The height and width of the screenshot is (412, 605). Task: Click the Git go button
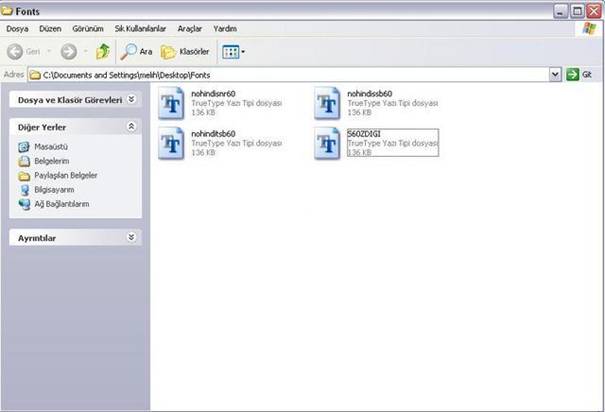click(580, 75)
